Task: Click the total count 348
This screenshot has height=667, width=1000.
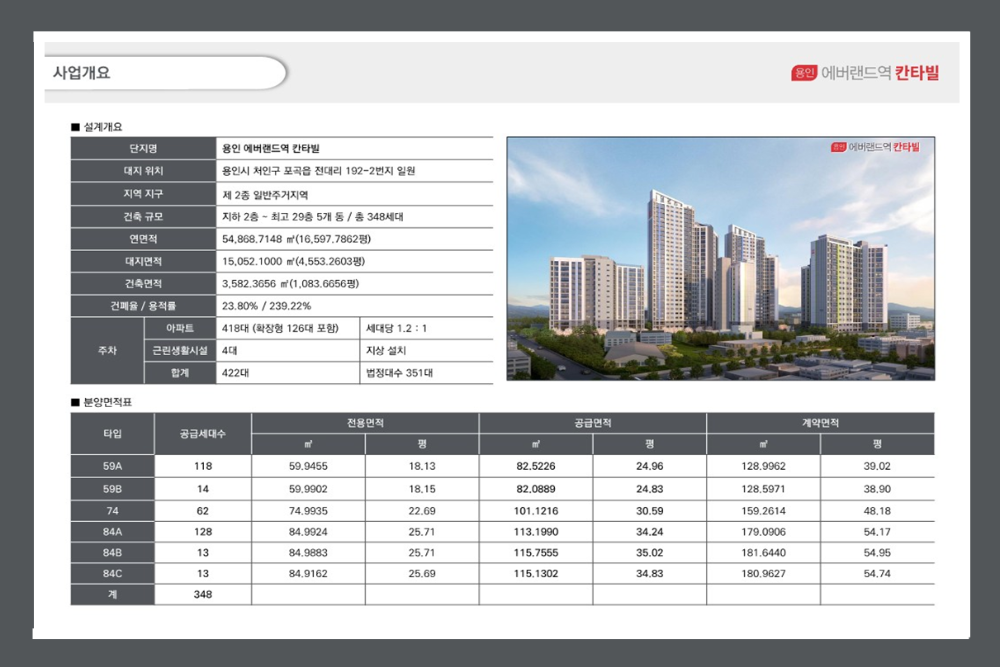Action: coord(203,594)
